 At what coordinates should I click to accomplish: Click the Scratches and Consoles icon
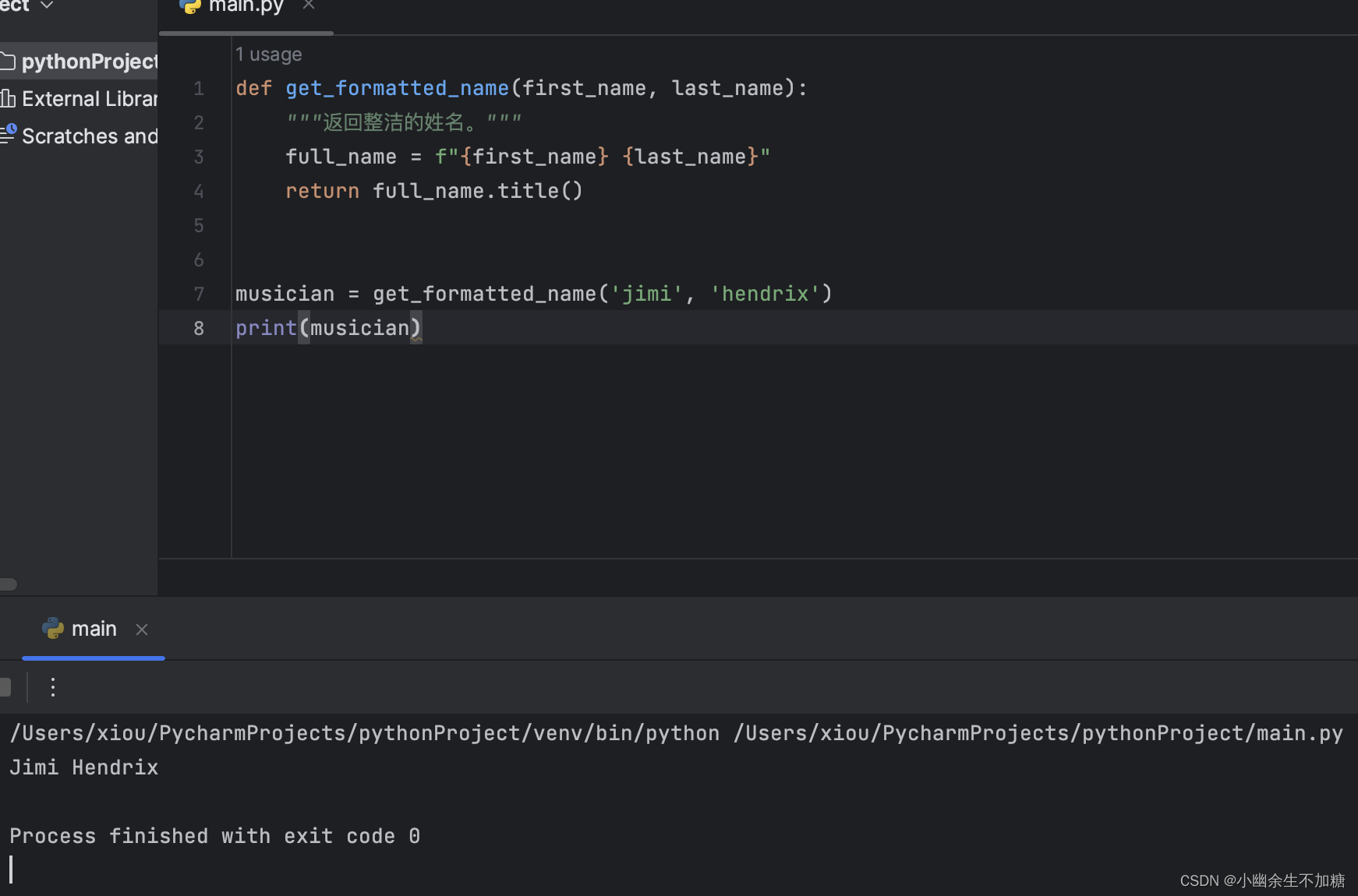pyautogui.click(x=9, y=134)
